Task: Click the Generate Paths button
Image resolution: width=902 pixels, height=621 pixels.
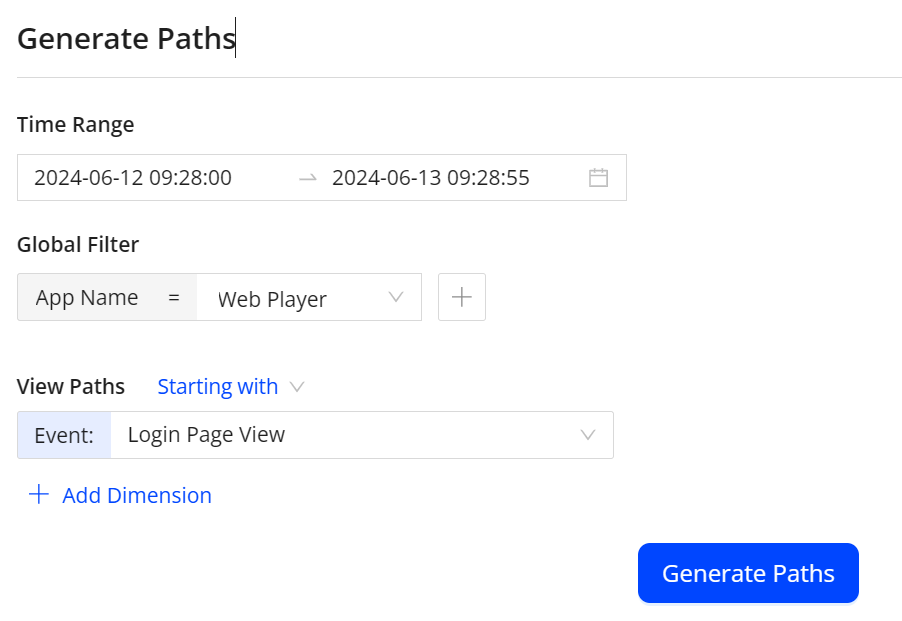Action: (x=748, y=573)
